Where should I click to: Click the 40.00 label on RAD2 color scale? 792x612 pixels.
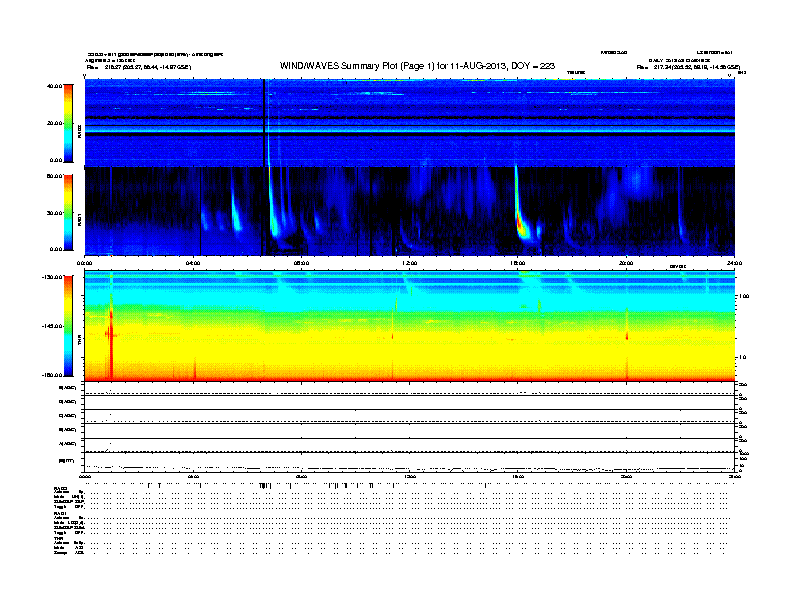(x=54, y=86)
